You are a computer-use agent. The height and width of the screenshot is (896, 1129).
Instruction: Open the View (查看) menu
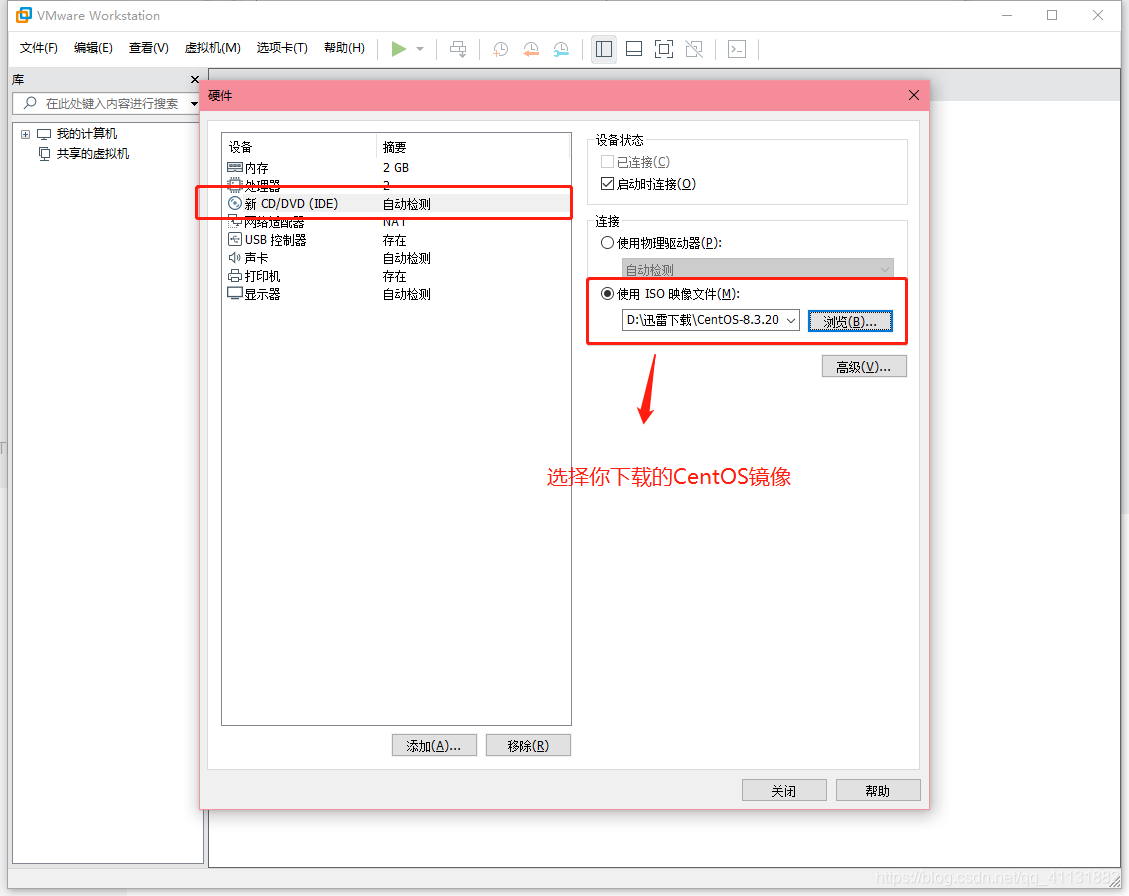149,48
